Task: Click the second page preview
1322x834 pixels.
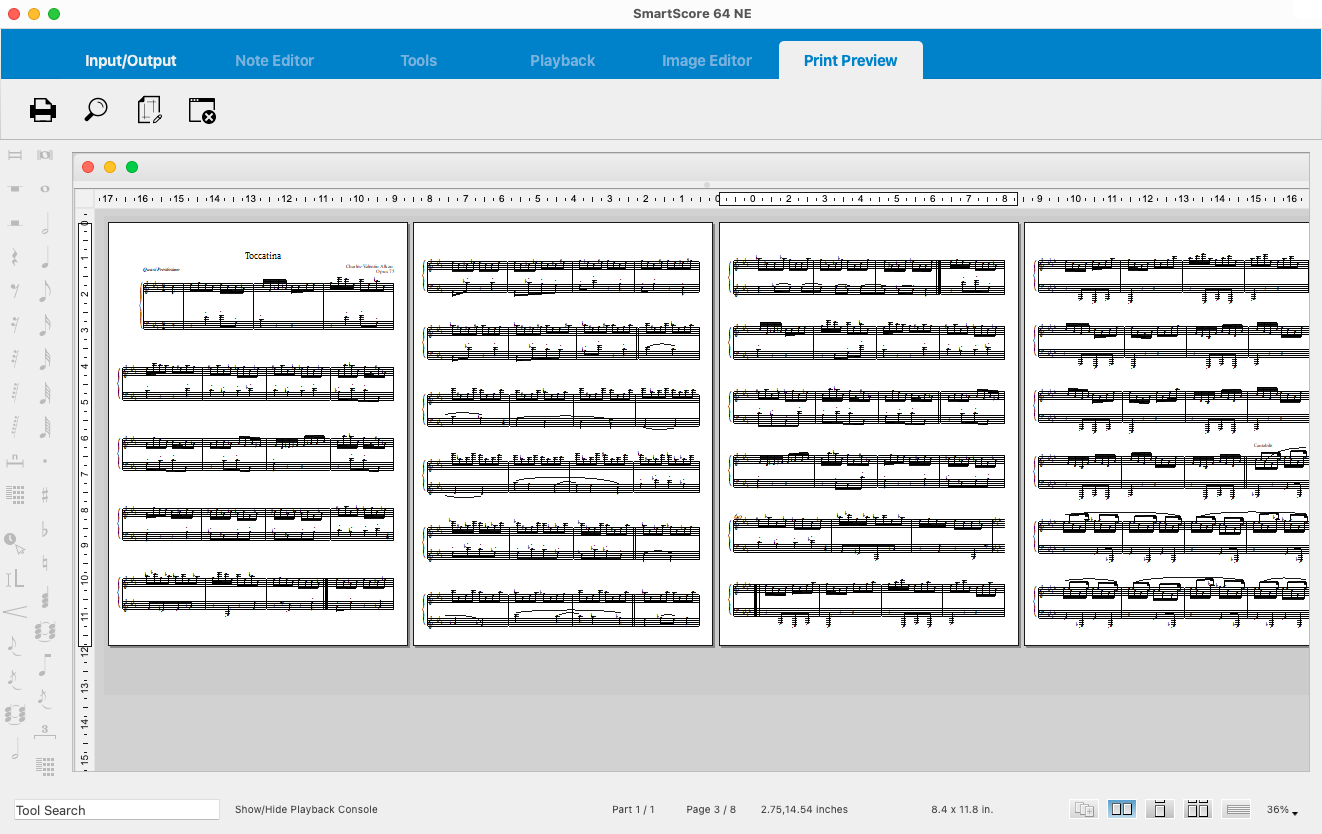Action: [x=563, y=434]
